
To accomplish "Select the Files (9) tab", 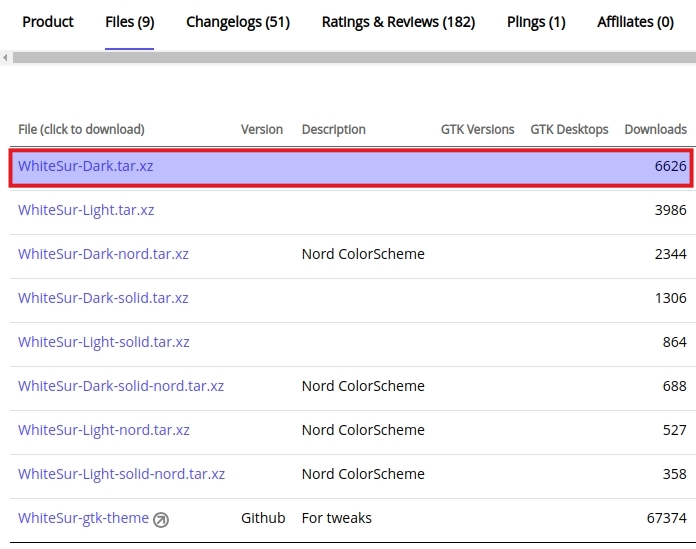I will tap(130, 22).
